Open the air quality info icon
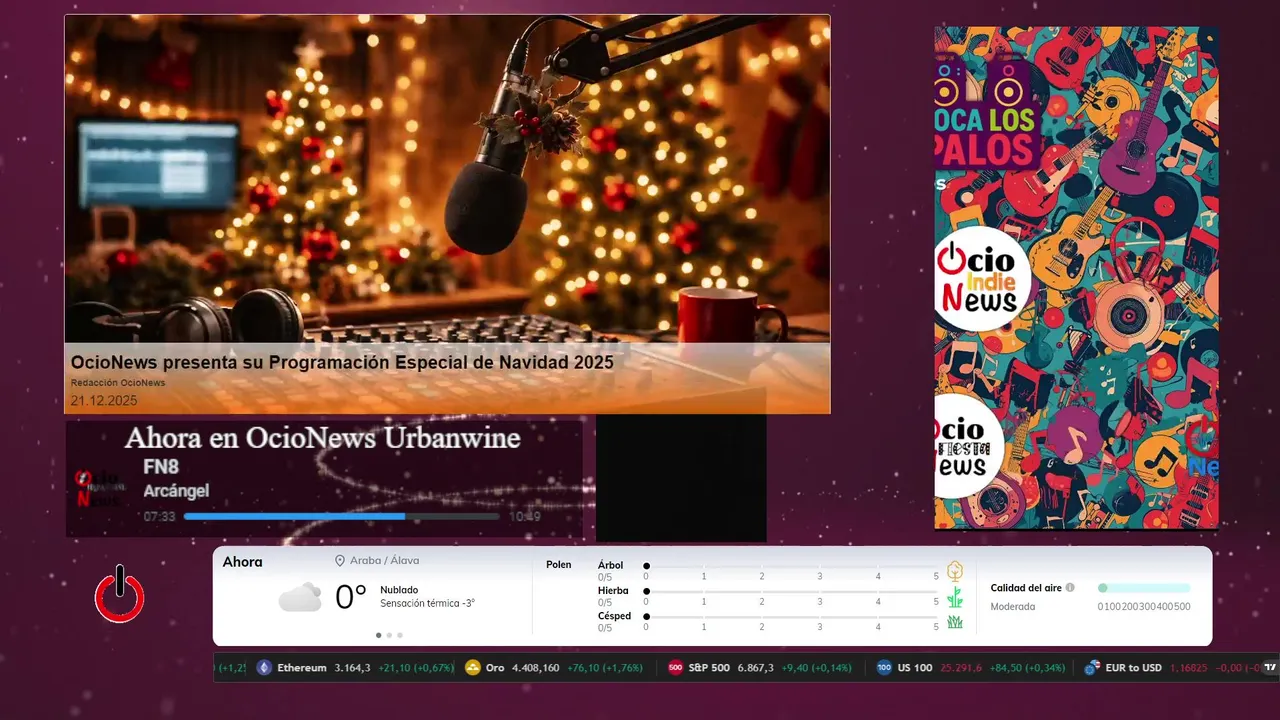 point(1070,588)
